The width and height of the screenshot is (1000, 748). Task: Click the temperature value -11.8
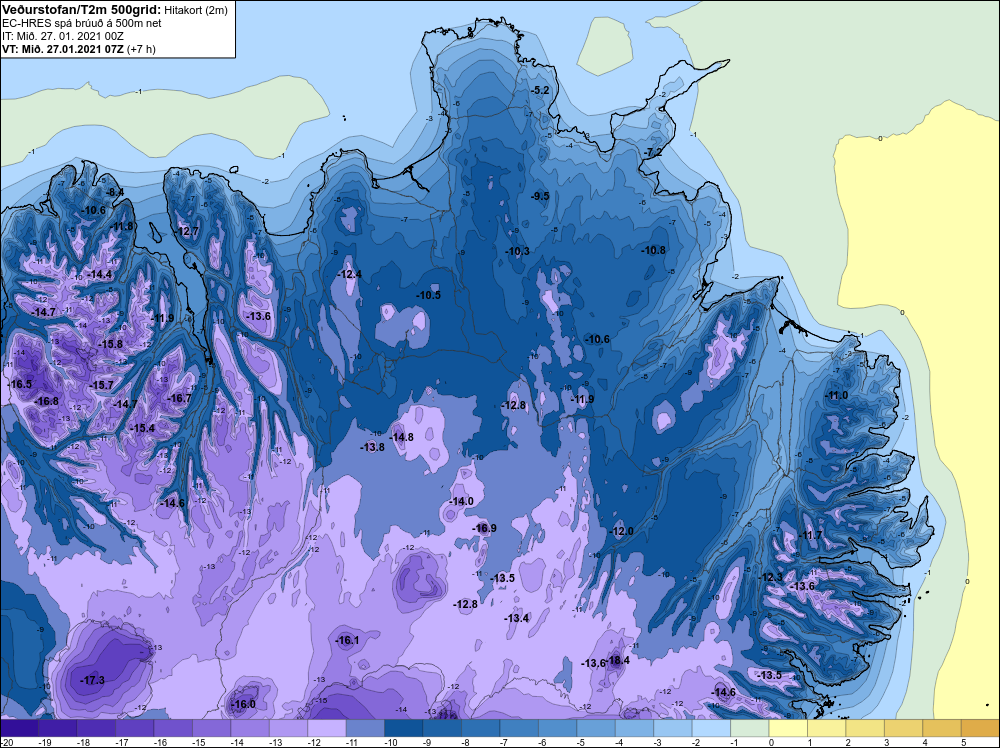[121, 226]
